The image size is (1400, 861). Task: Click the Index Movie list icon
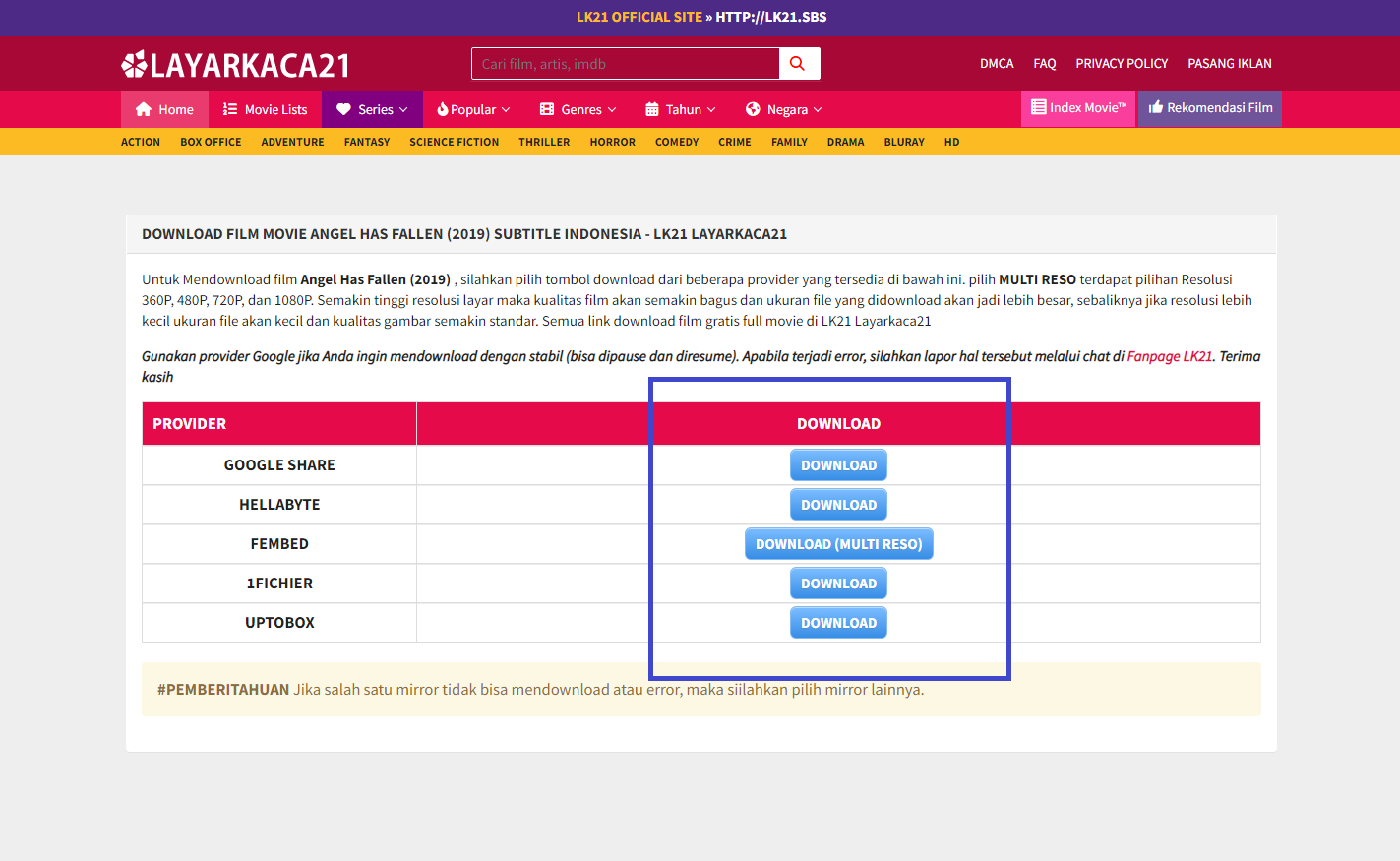click(1039, 107)
